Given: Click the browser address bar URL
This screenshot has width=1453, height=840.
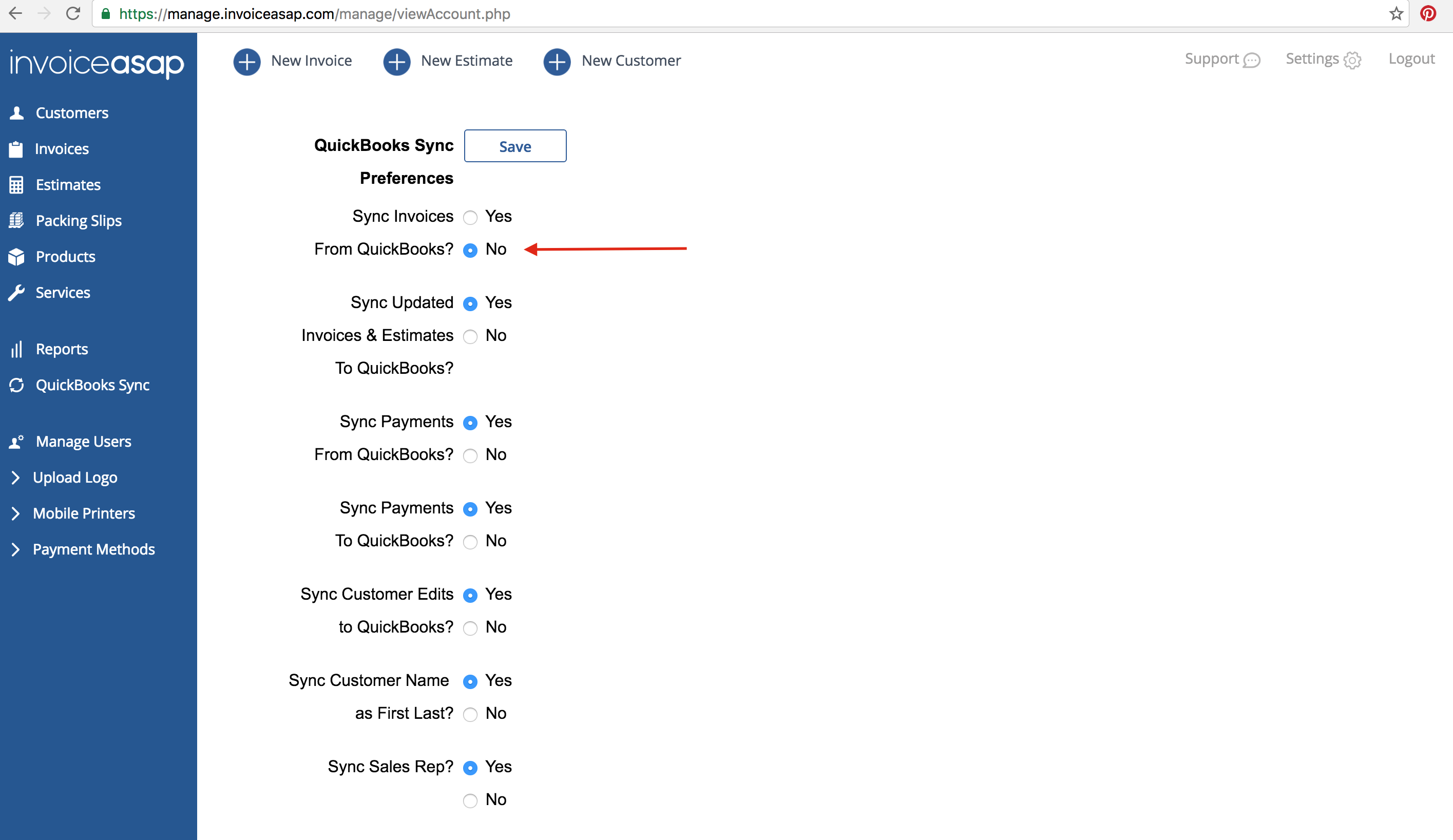Looking at the screenshot, I should pyautogui.click(x=315, y=14).
